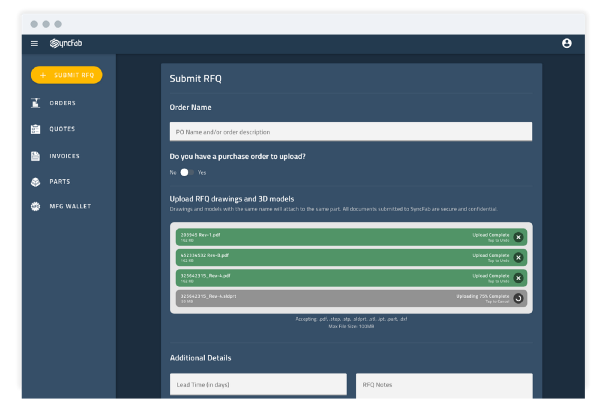Click the 452336532 Rev-B.pdf file name
The image size is (600, 411).
205,255
